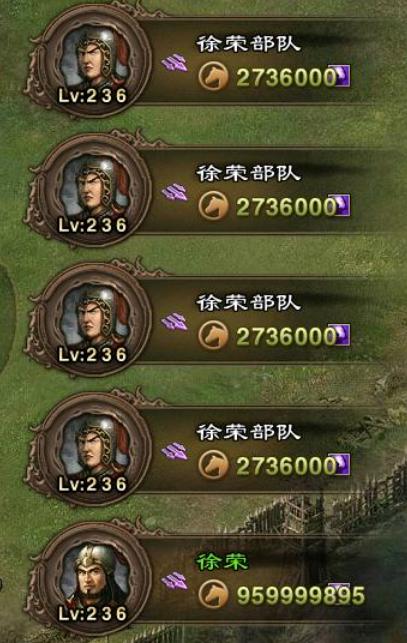Click the cavalry horse icon in first row
This screenshot has width=407, height=643.
[x=213, y=77]
